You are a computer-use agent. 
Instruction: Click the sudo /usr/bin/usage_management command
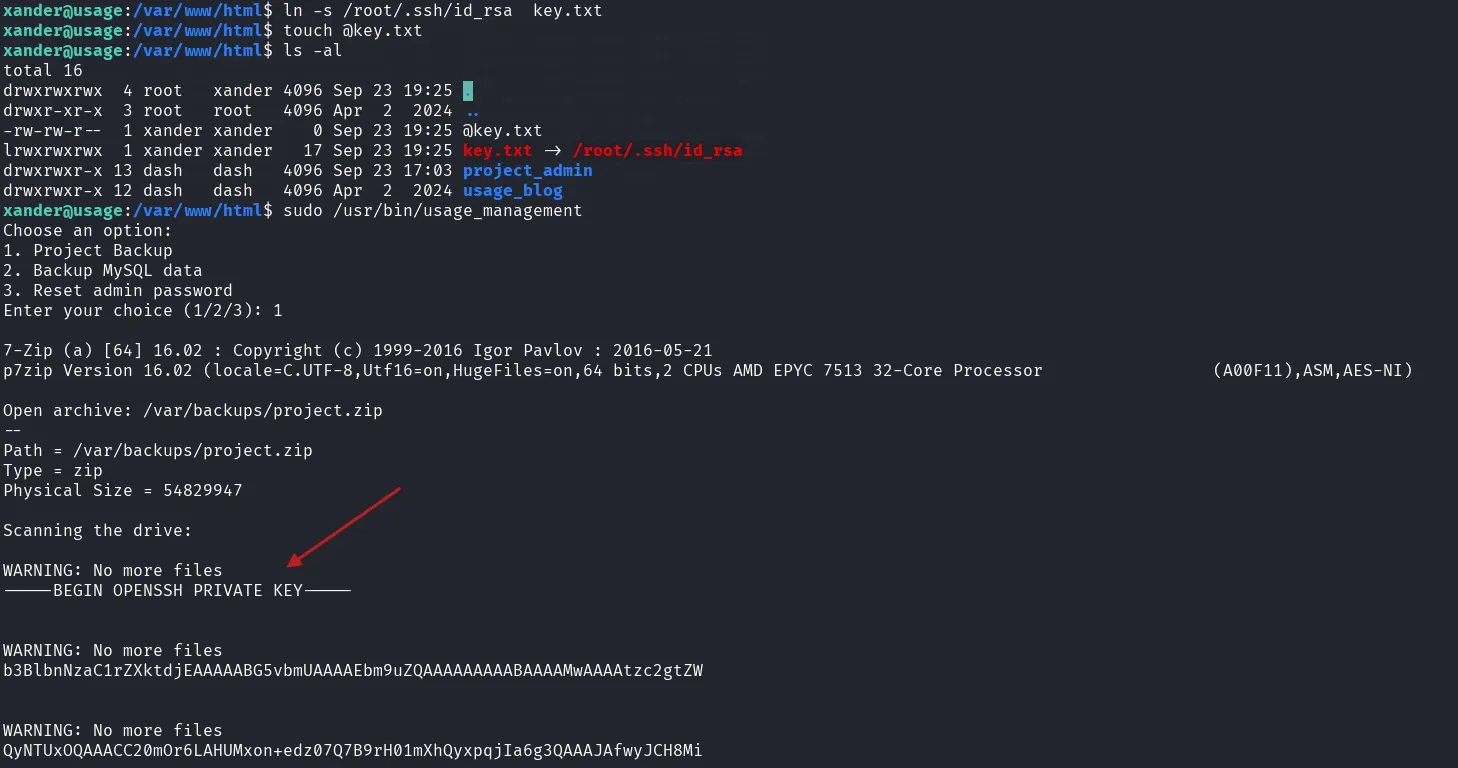point(432,211)
